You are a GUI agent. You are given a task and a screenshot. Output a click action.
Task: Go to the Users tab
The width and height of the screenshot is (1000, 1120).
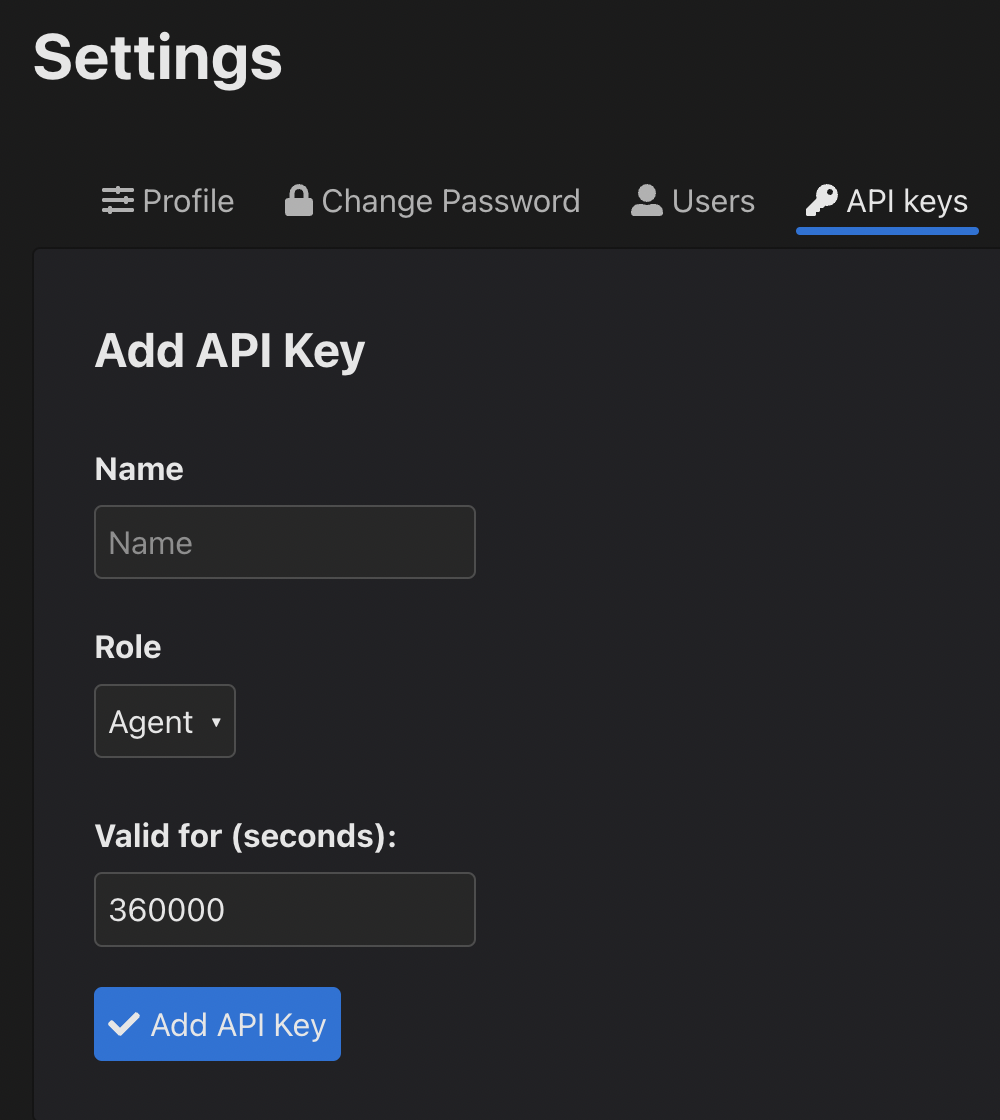click(713, 201)
